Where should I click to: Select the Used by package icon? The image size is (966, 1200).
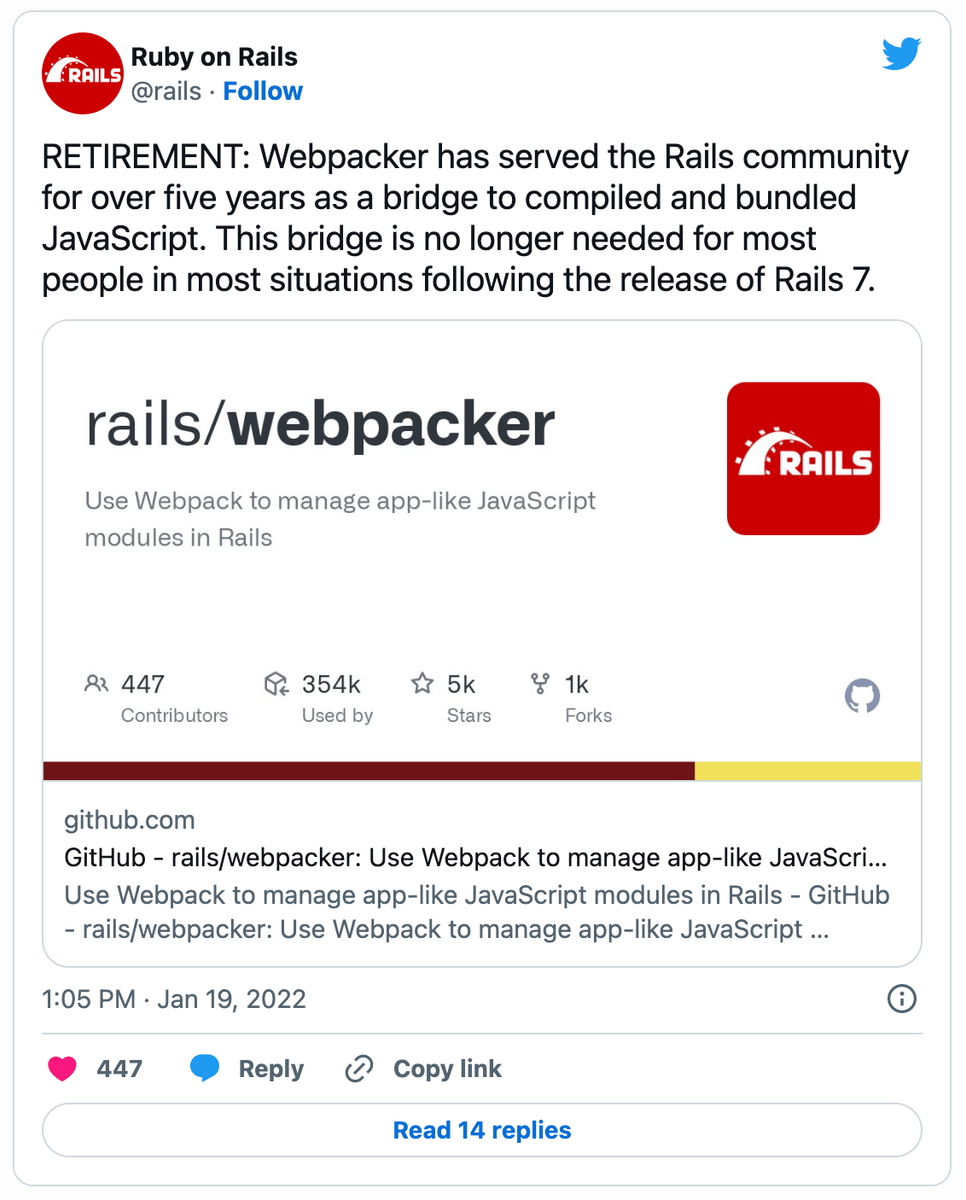[276, 684]
